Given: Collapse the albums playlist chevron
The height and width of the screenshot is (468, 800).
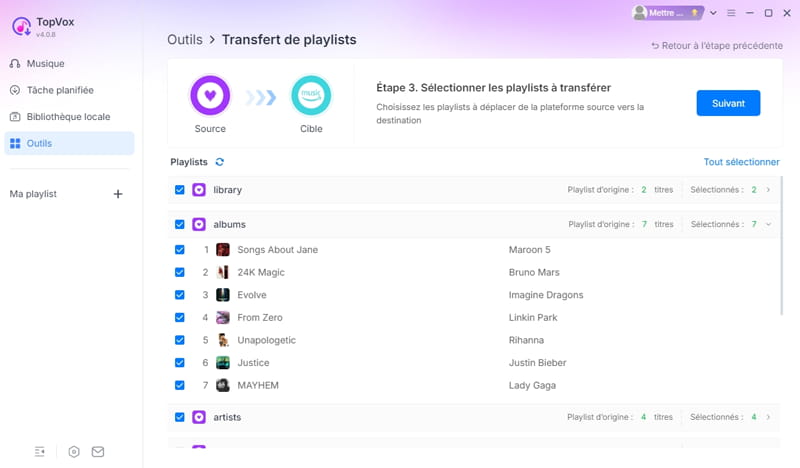Looking at the screenshot, I should 768,225.
